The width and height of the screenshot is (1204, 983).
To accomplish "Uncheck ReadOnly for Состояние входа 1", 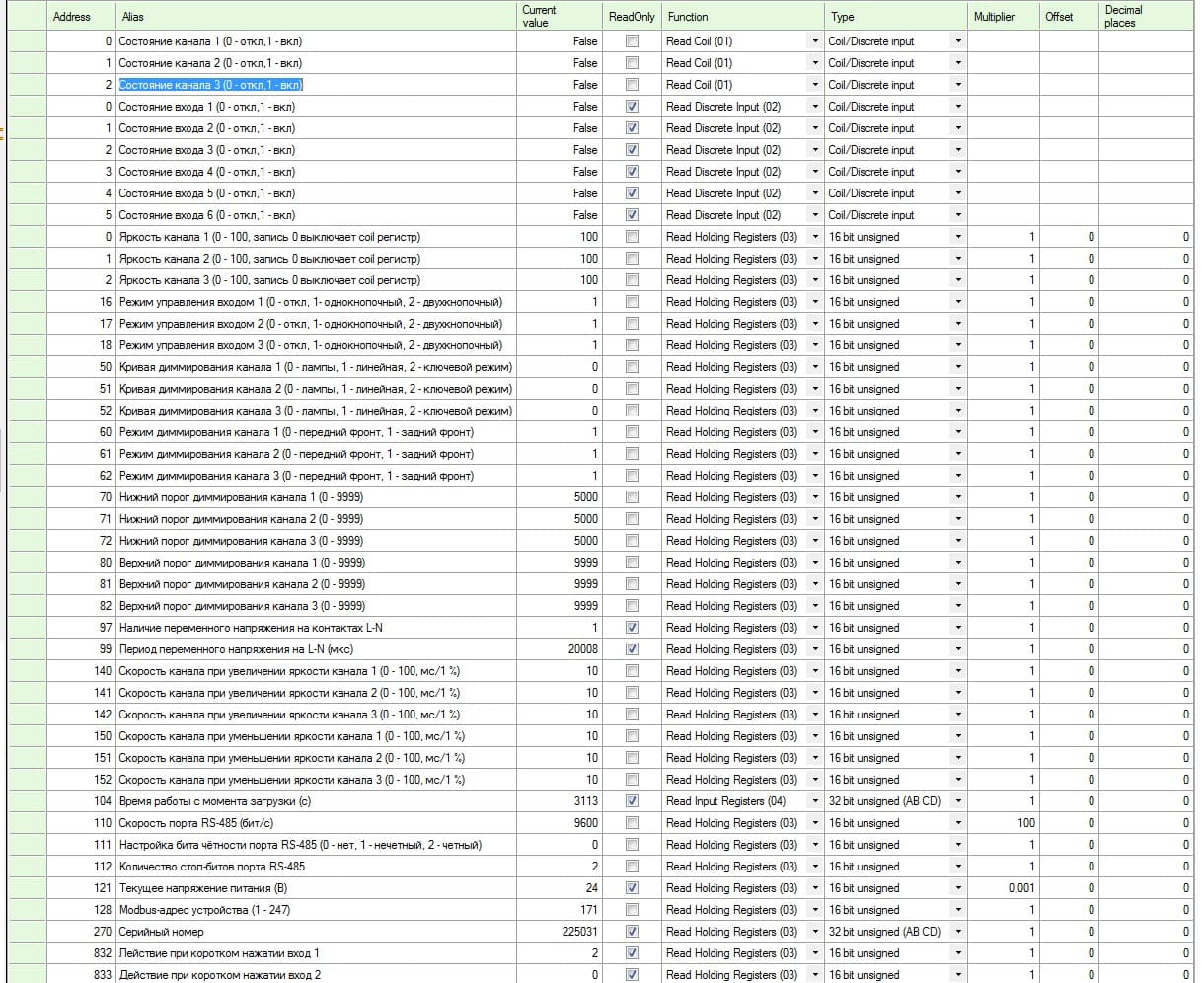I will coord(632,107).
